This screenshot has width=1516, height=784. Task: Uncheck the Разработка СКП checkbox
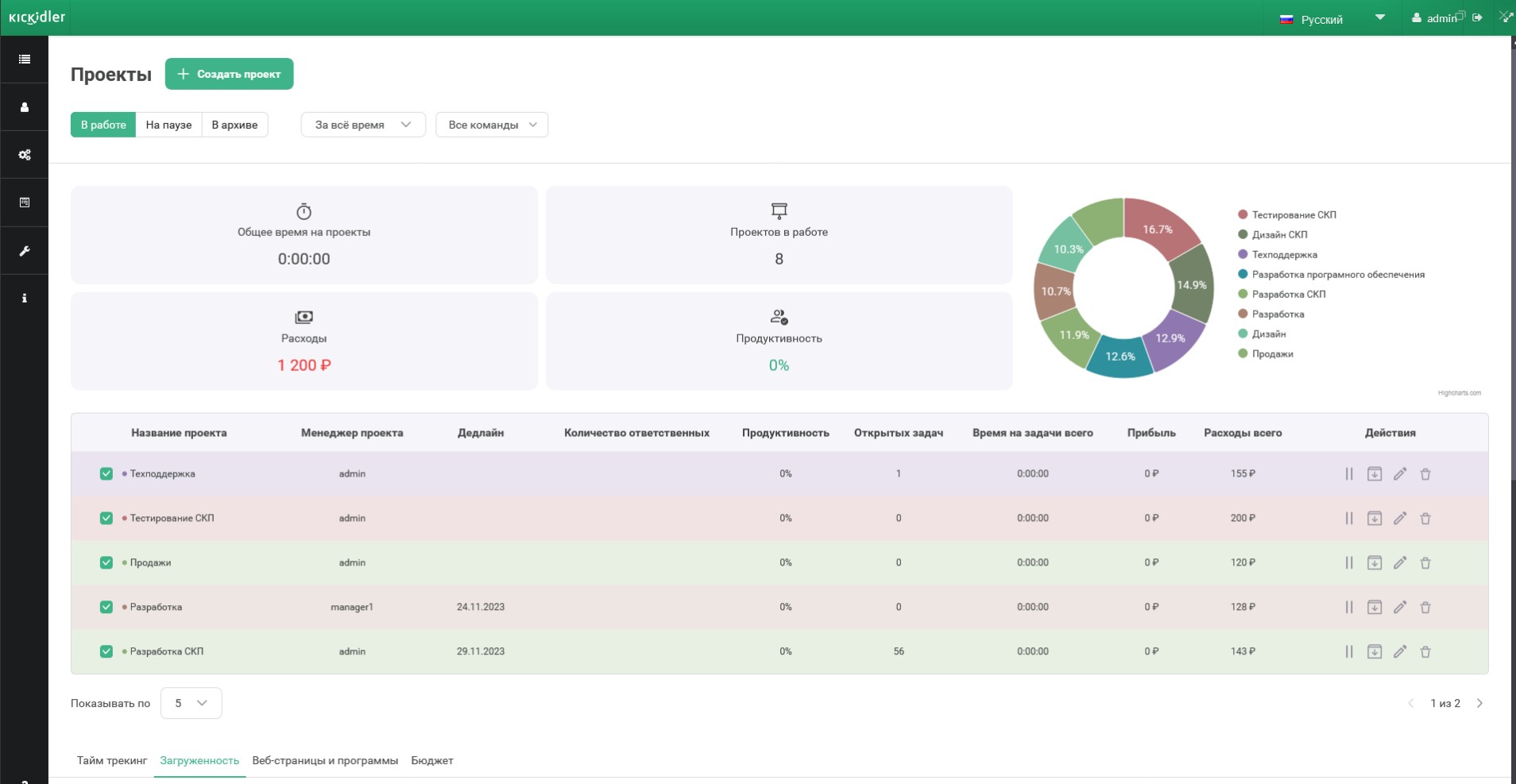point(106,651)
